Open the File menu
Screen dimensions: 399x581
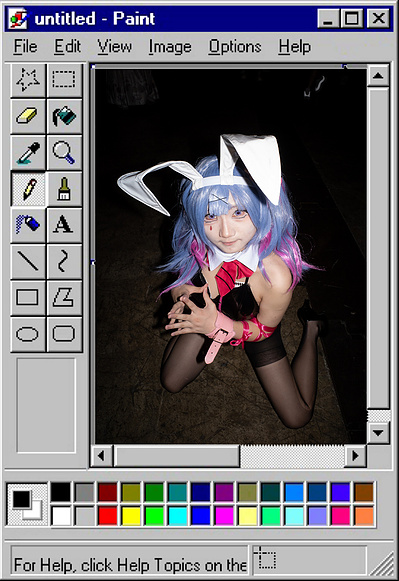click(x=26, y=47)
